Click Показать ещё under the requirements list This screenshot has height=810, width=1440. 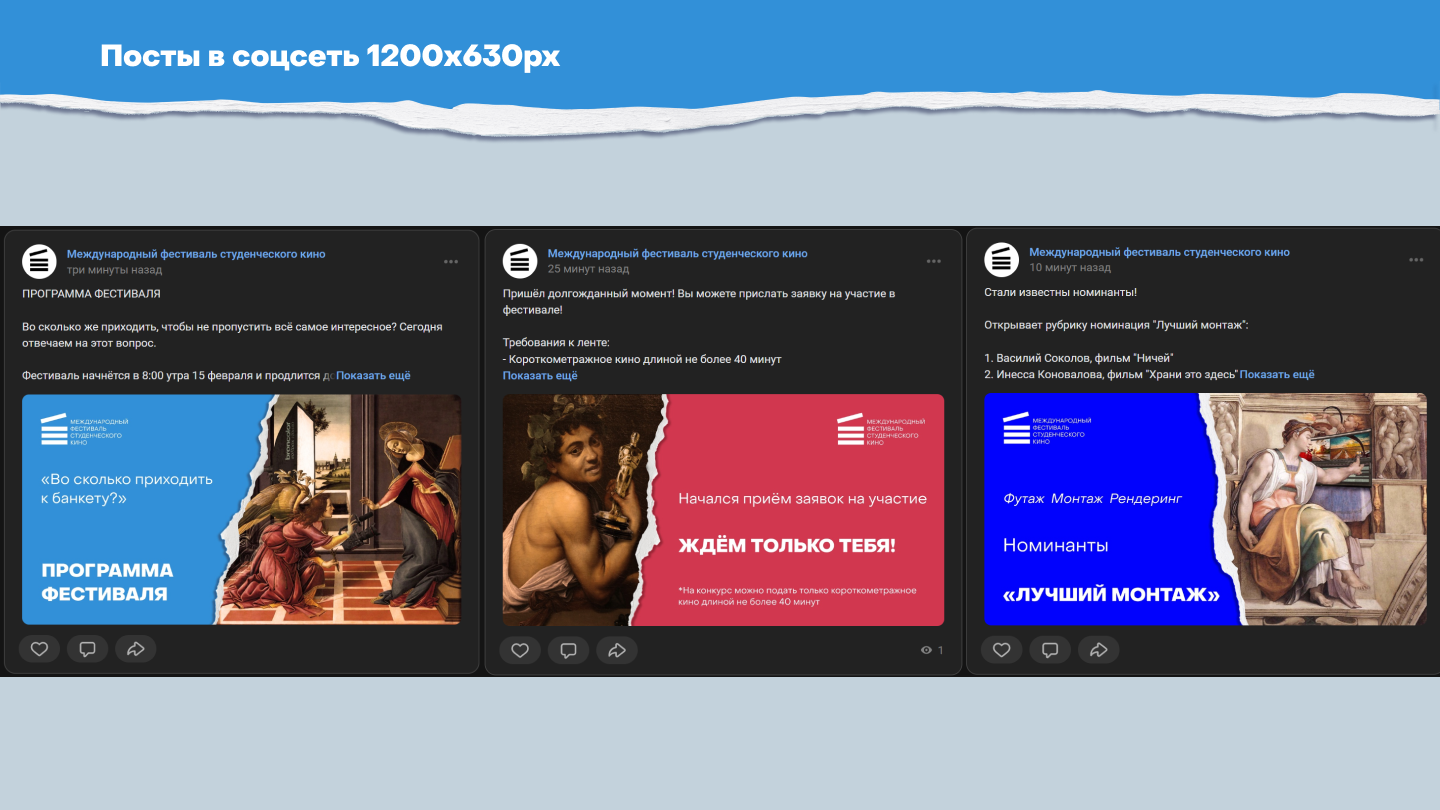click(x=540, y=376)
